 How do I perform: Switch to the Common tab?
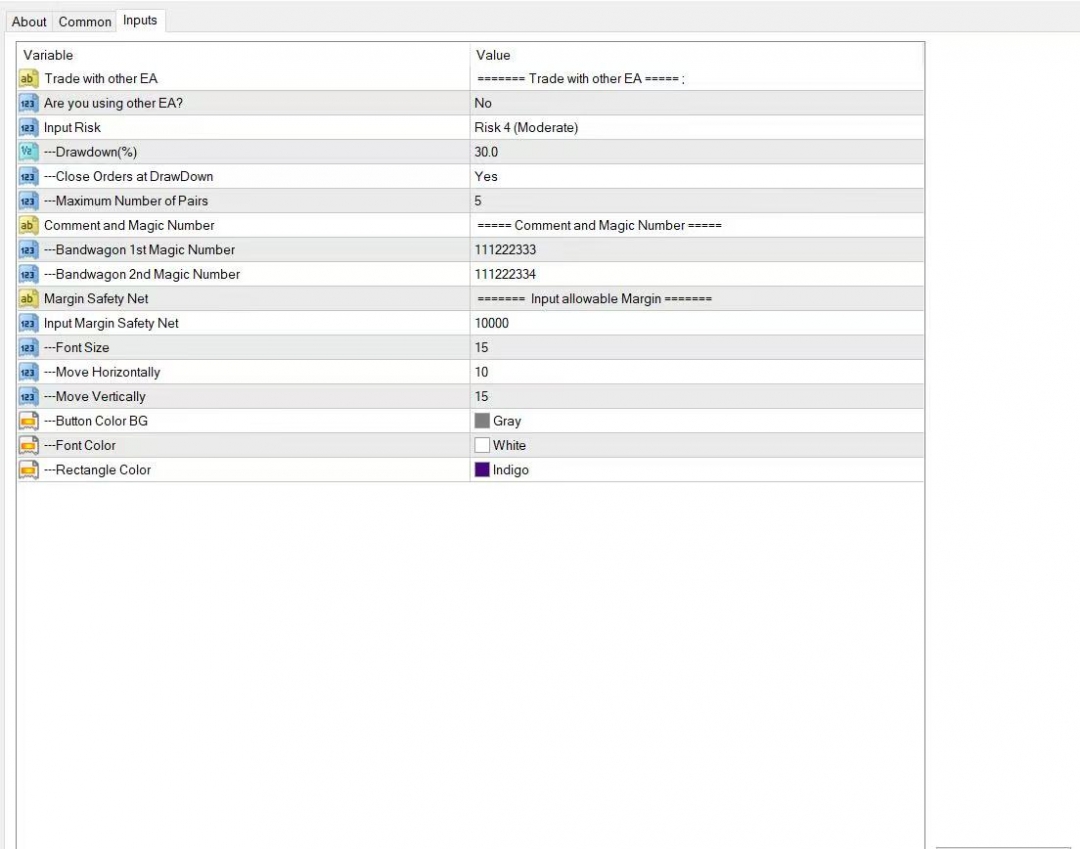85,22
